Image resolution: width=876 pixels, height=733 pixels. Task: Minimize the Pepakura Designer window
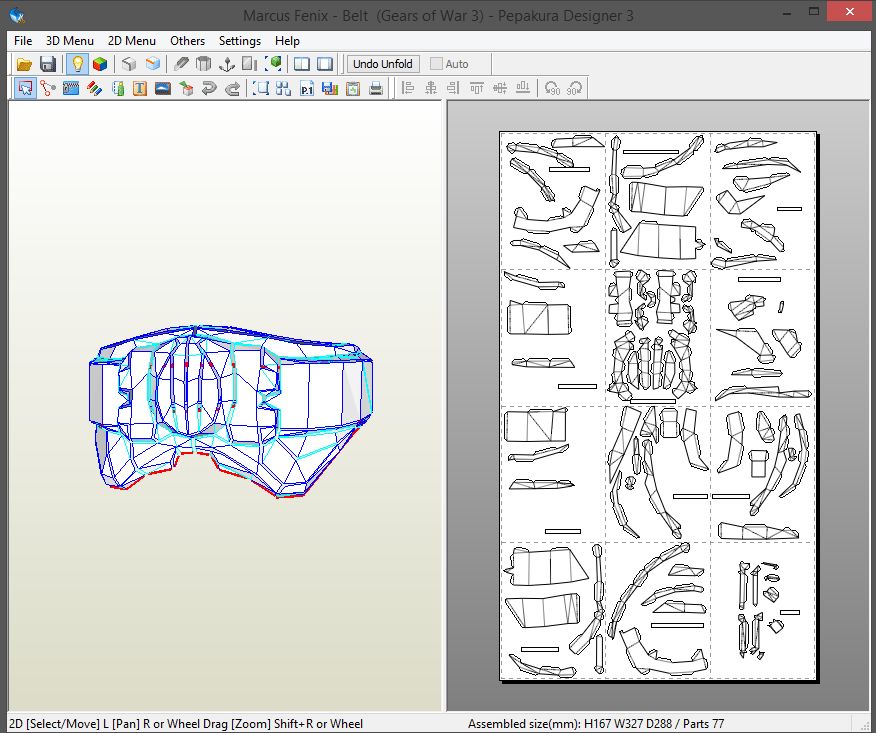[787, 12]
